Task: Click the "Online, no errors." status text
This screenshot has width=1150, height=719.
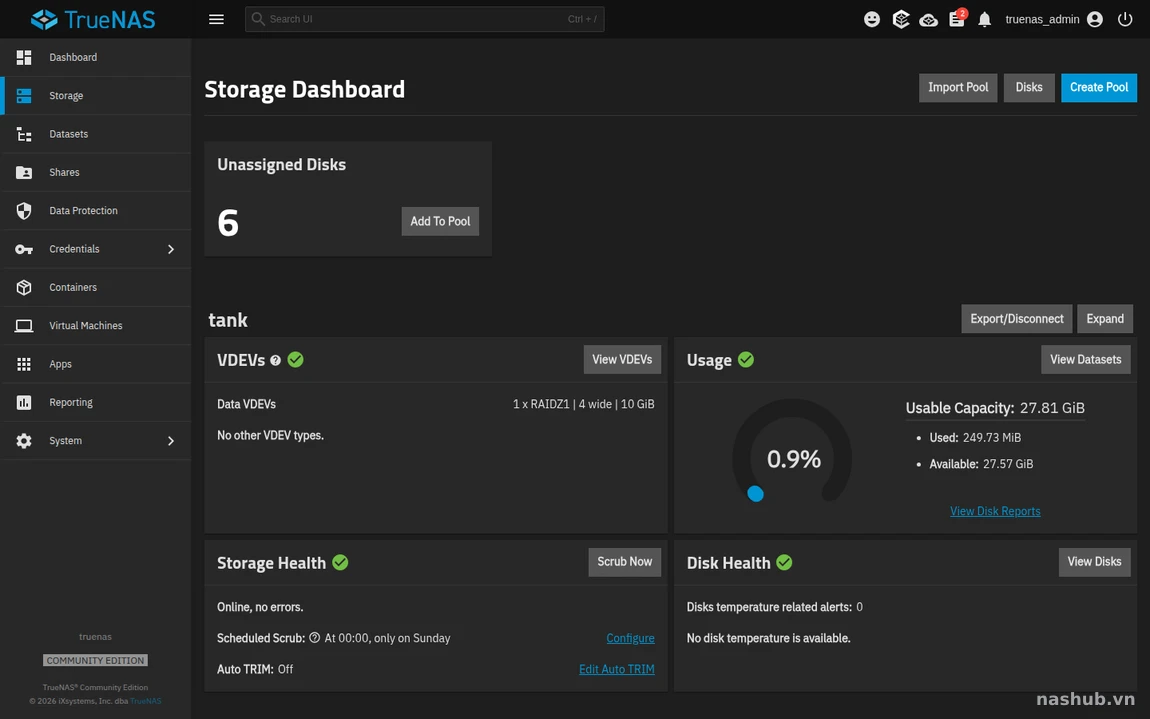Action: click(x=260, y=607)
